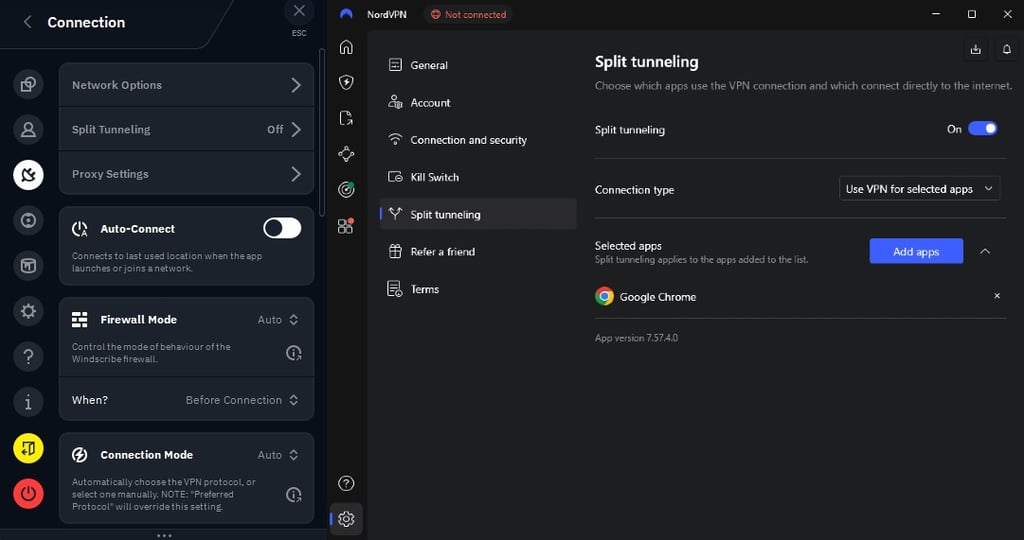This screenshot has height=540, width=1024.
Task: Click Windscribe yellow log out icon
Action: pos(28,449)
